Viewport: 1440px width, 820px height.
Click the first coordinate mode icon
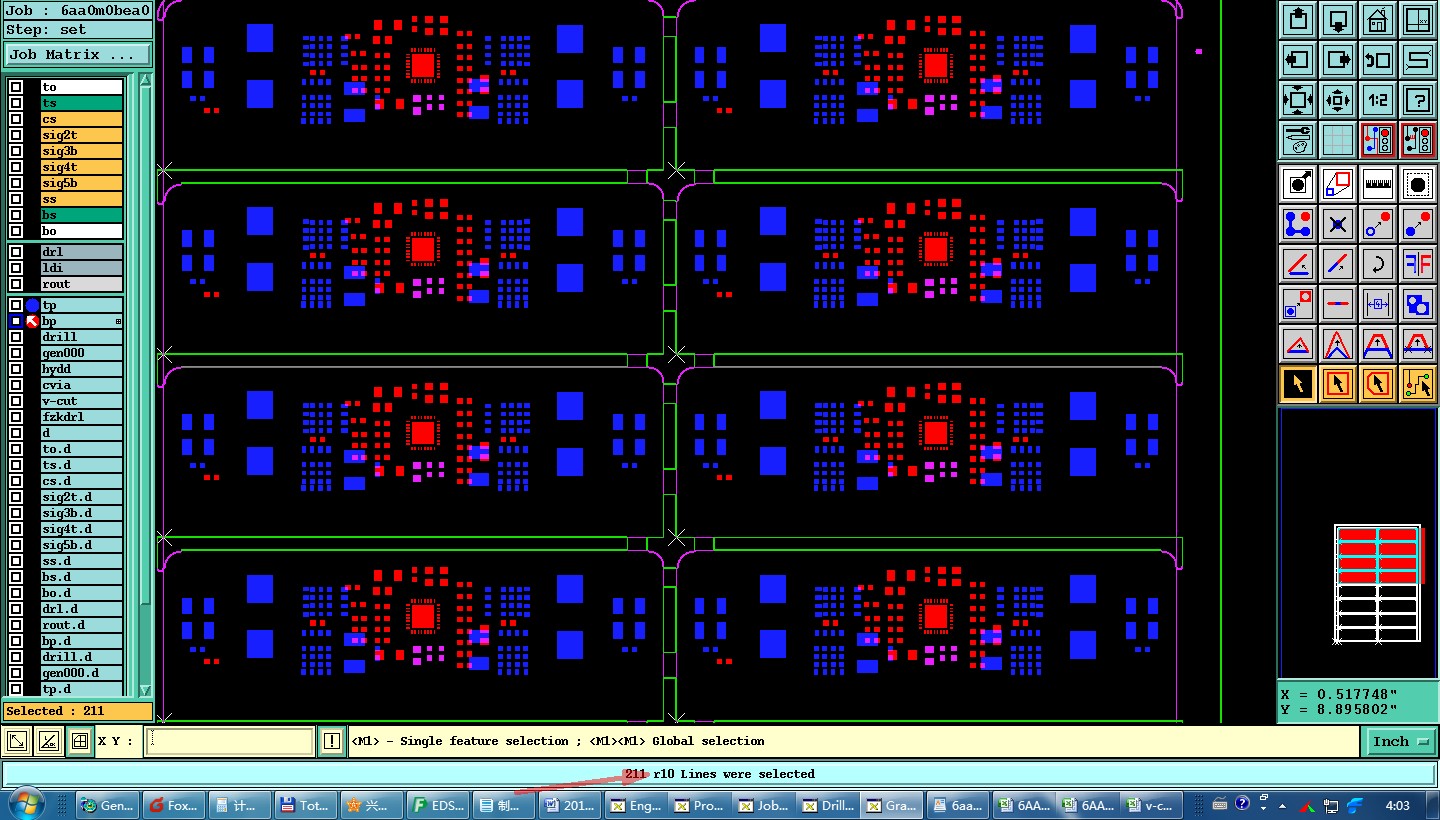[17, 741]
